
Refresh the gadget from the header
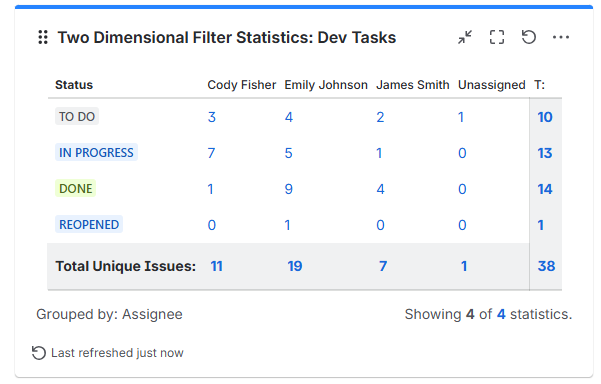529,37
